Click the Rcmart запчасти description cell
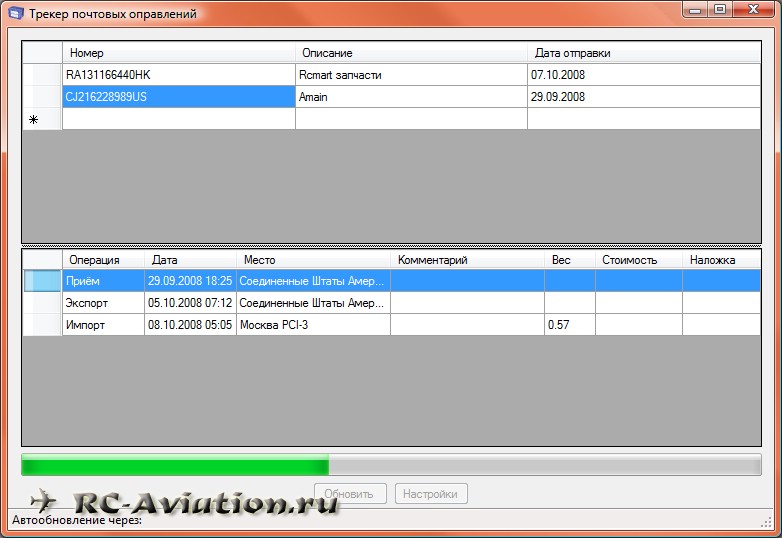782x538 pixels. pyautogui.click(x=410, y=75)
